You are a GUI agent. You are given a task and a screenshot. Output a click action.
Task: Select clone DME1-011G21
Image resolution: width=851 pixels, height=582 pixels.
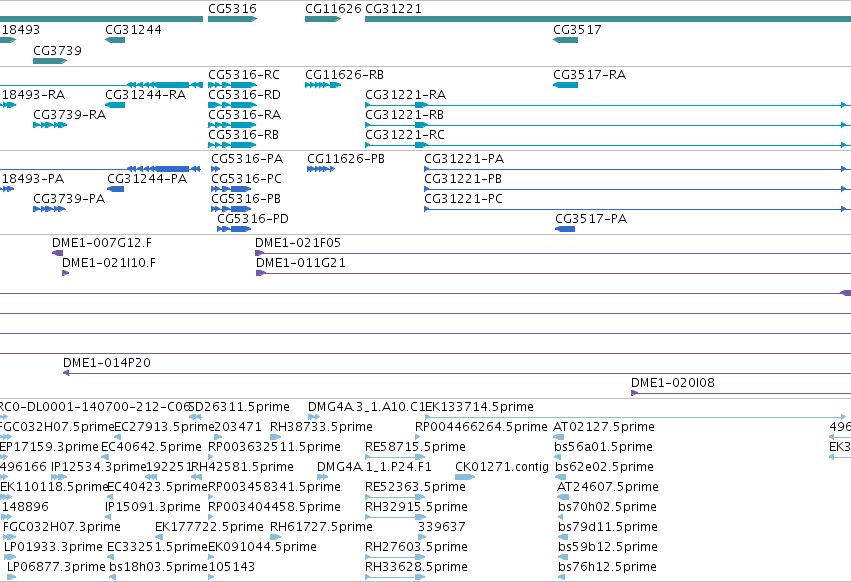coord(301,263)
